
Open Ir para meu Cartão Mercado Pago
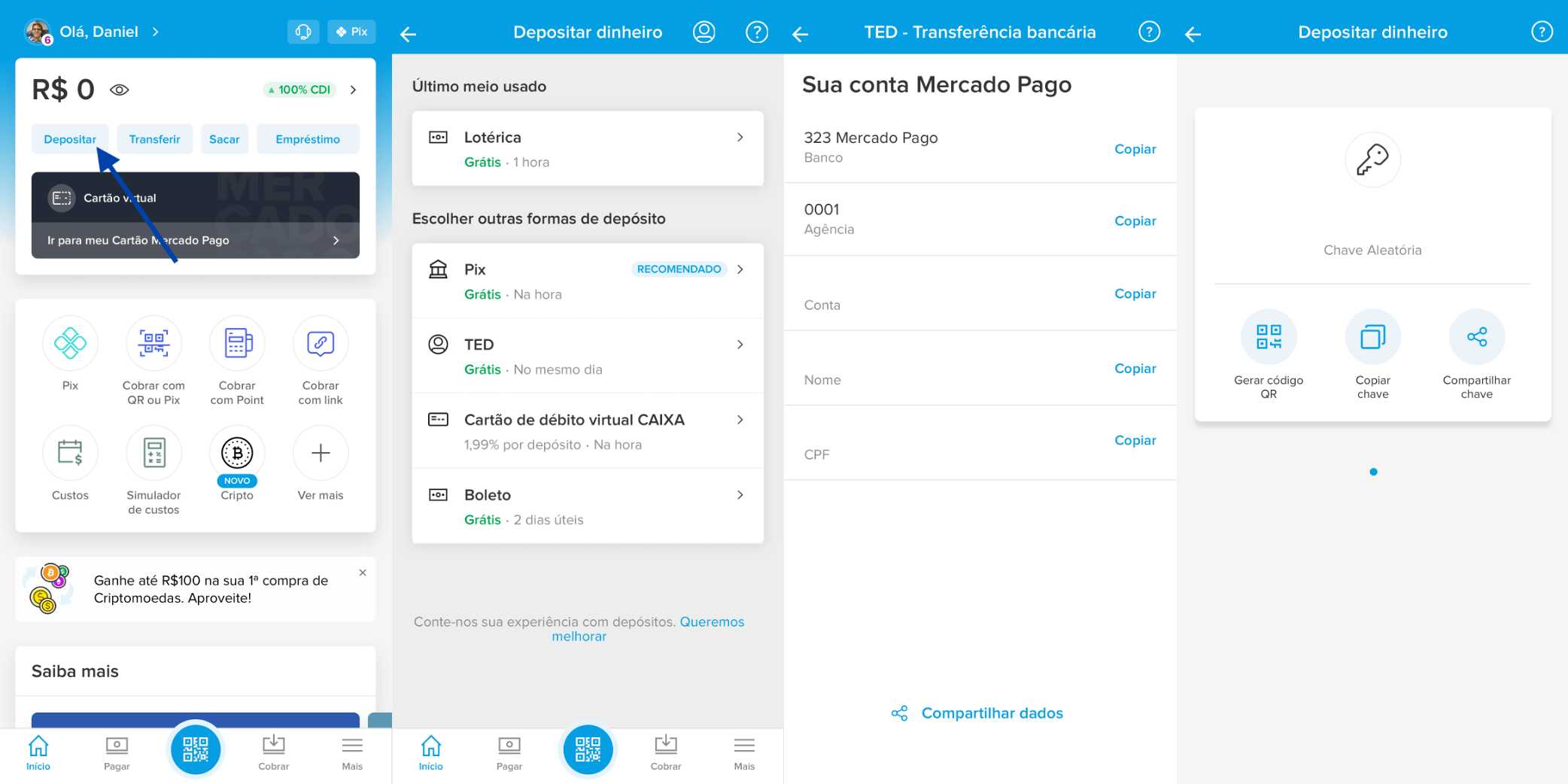(x=196, y=240)
